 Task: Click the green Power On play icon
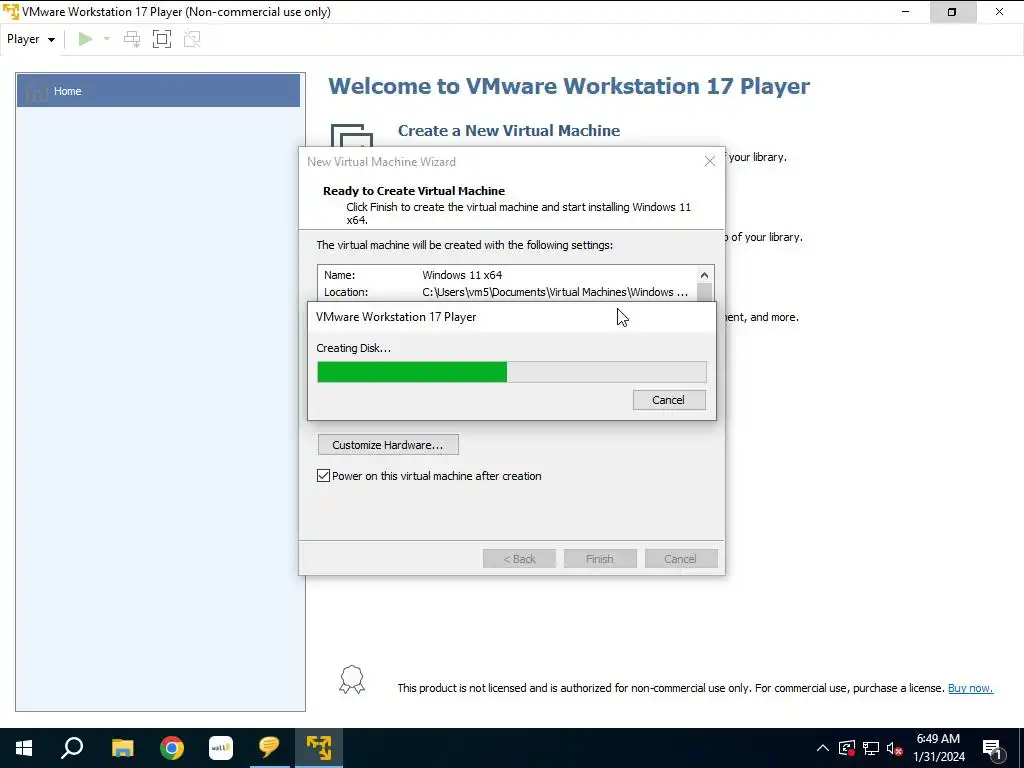click(x=85, y=39)
